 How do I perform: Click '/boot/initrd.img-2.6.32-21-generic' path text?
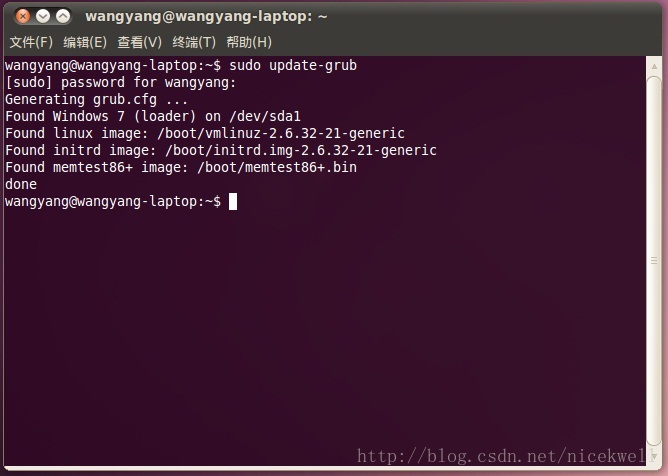click(301, 150)
